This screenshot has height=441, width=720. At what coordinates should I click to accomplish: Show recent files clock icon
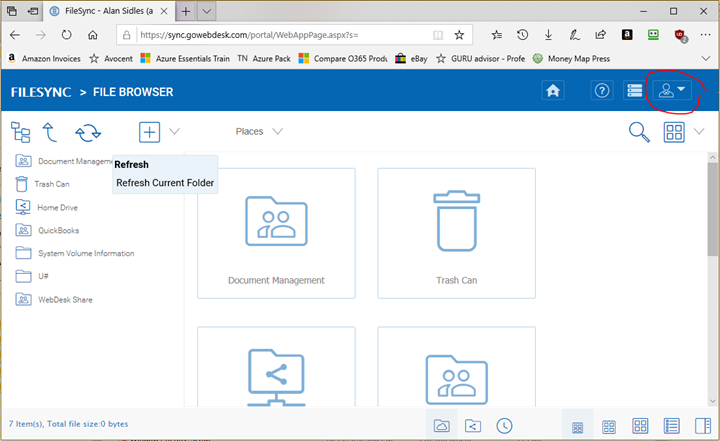click(x=505, y=426)
